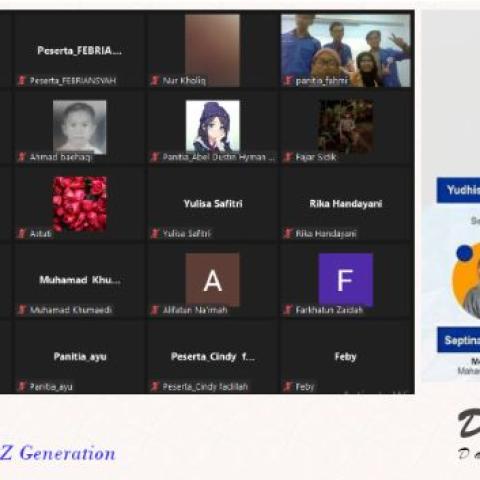Screen dimensions: 480x480
Task: Click muted mic icon next to Fajar Sidik
Action: (288, 157)
